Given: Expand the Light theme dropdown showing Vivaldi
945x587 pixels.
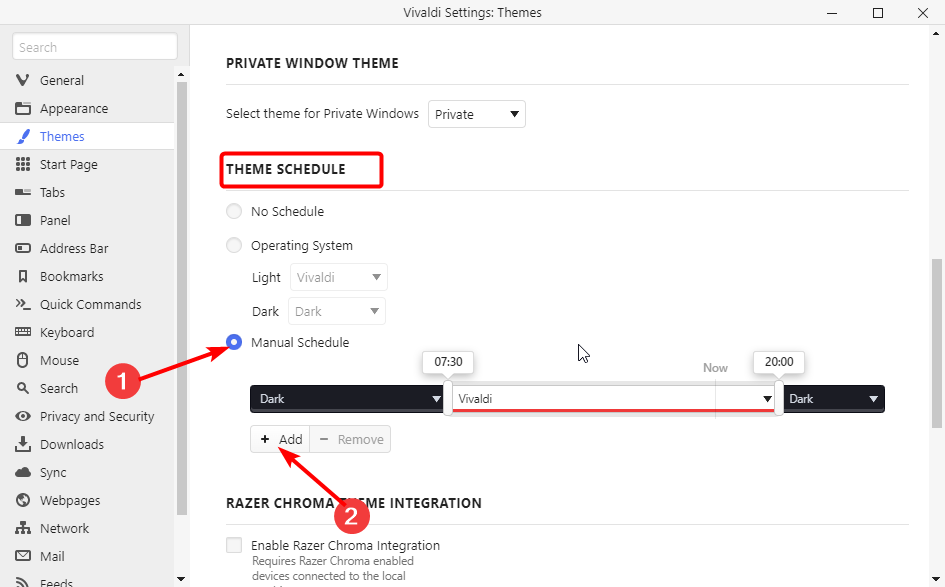Looking at the screenshot, I should click(x=339, y=277).
